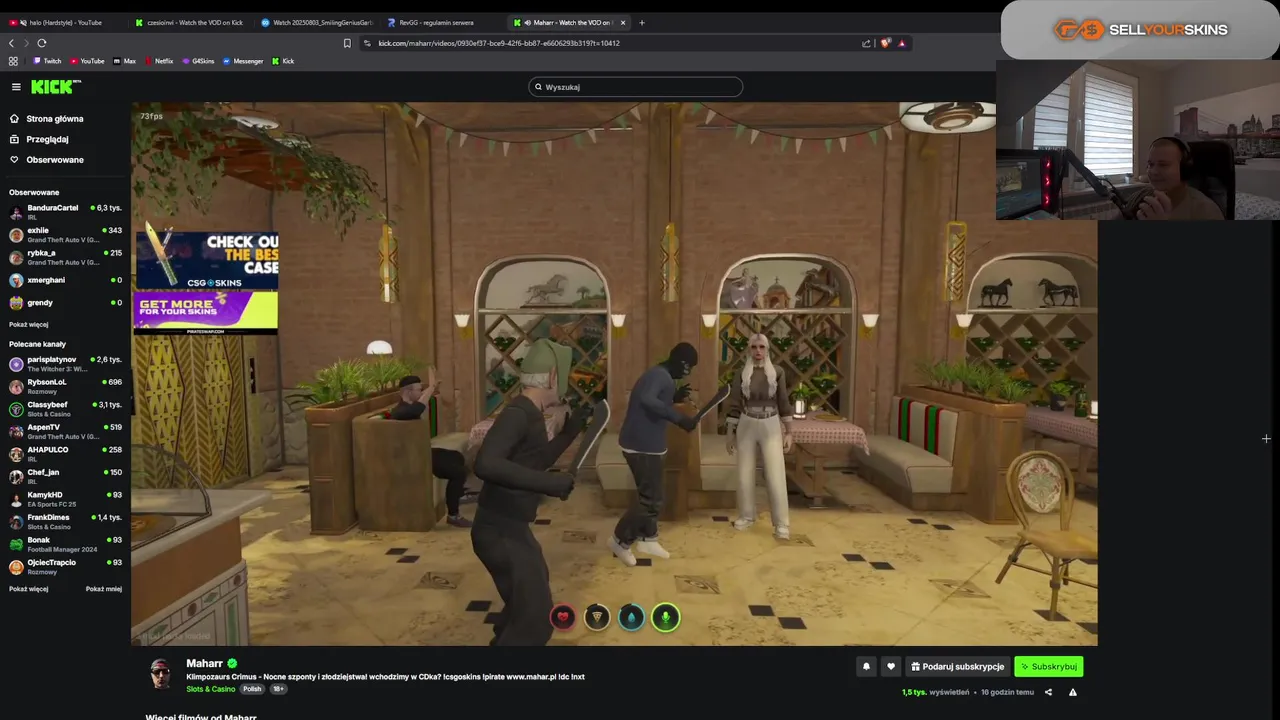Expand followed list with Pokaż więcej

click(x=28, y=325)
